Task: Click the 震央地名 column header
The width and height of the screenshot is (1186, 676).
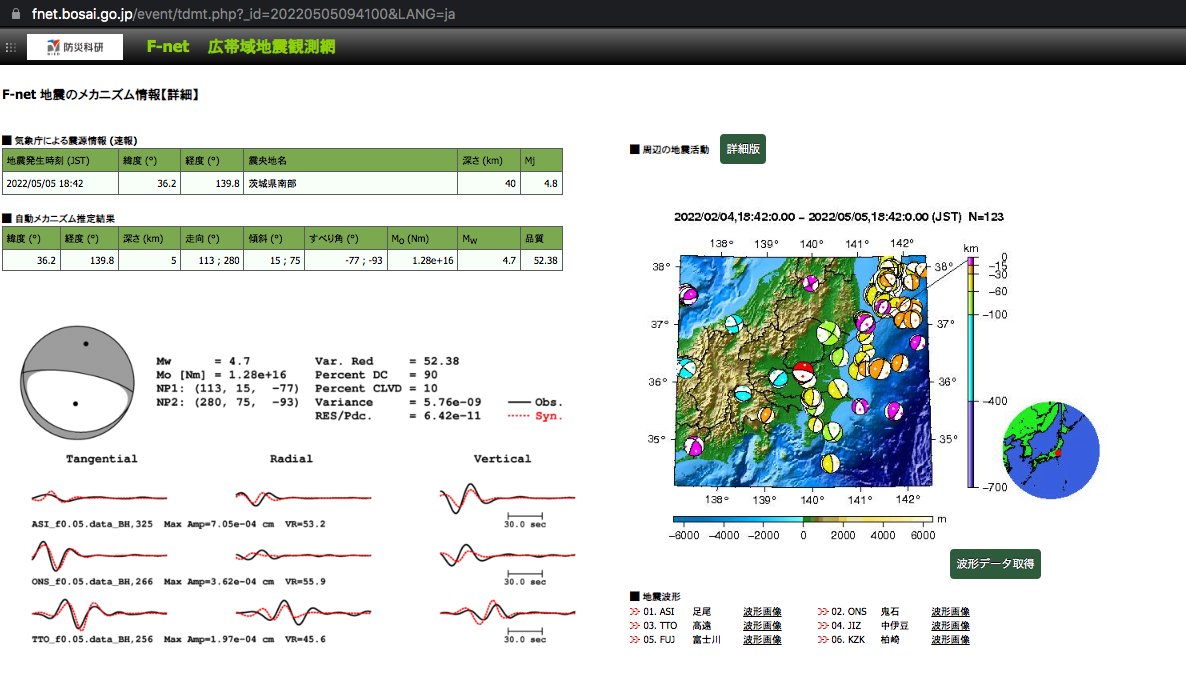Action: [350, 160]
